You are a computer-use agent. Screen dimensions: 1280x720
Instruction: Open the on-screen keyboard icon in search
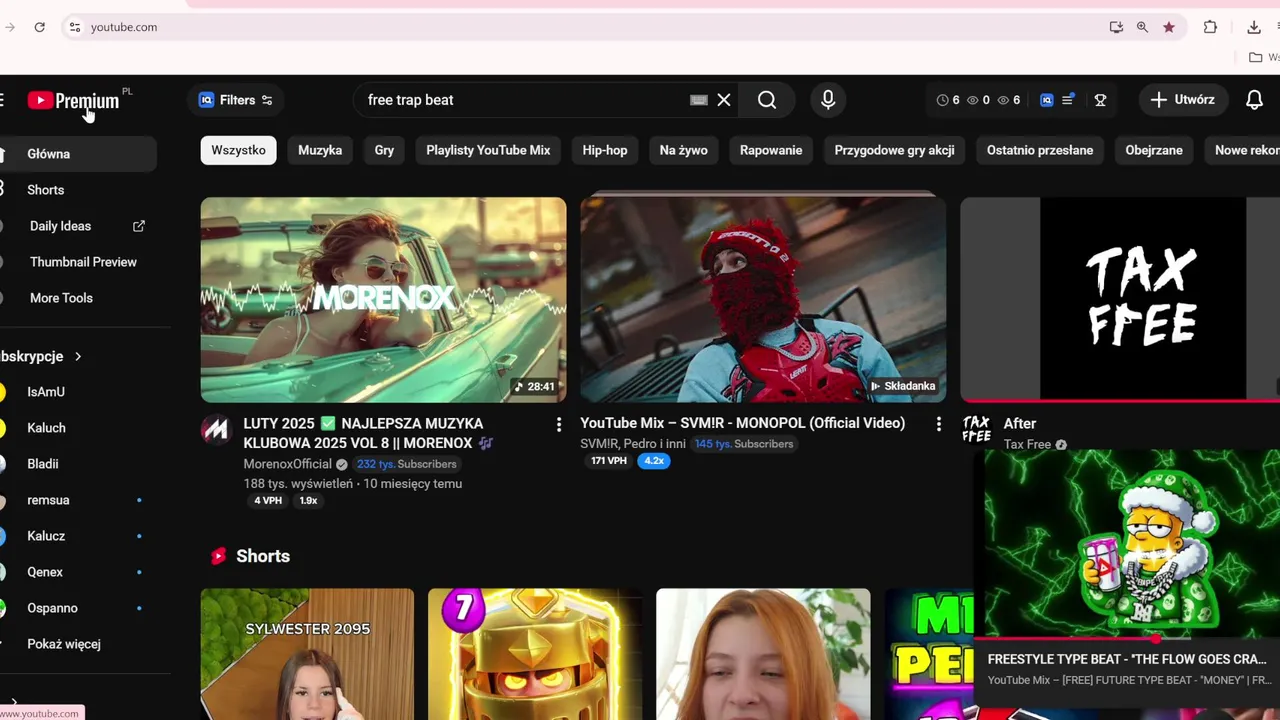tap(699, 100)
